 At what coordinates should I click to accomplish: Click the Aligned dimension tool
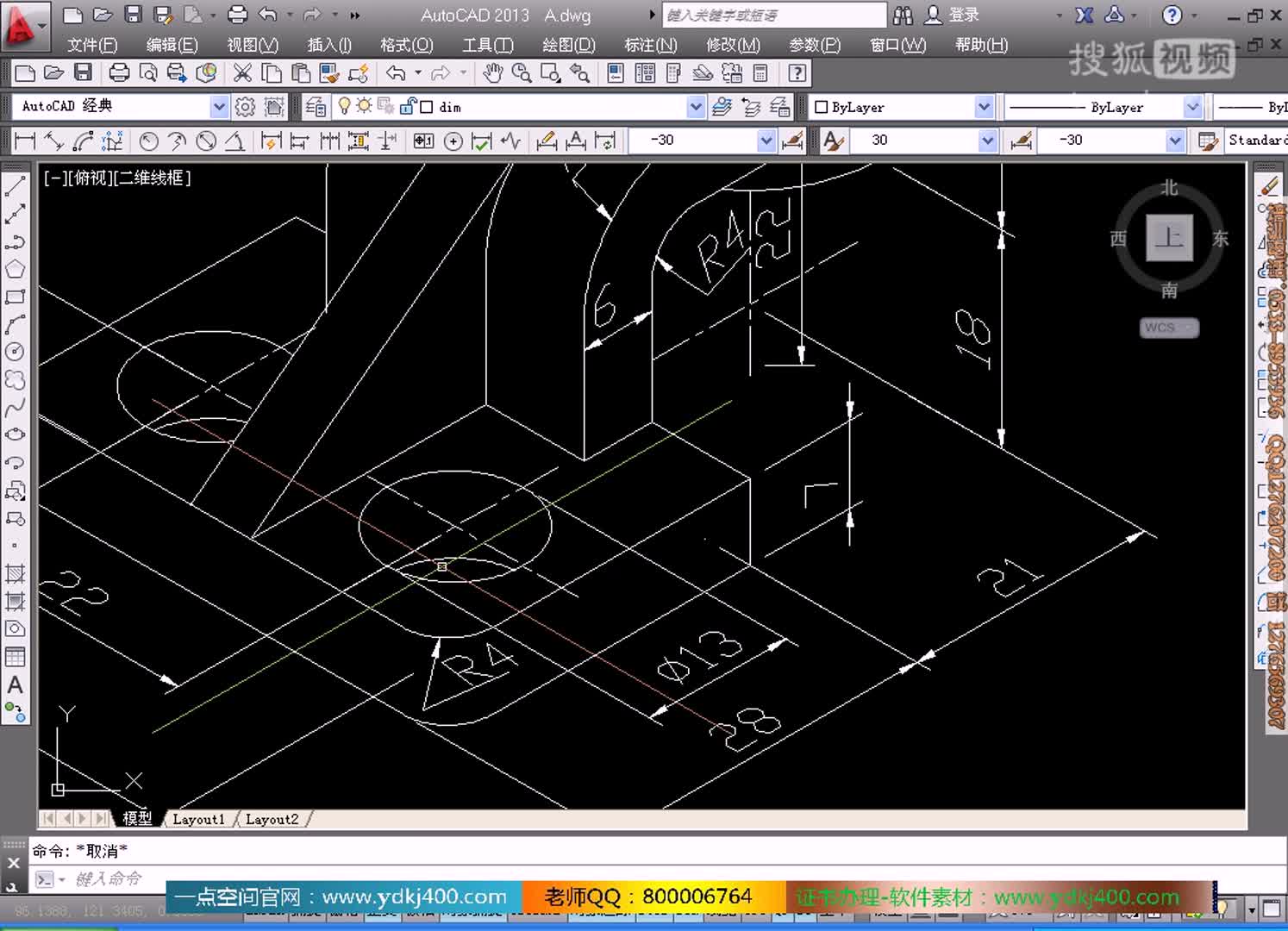[x=53, y=141]
